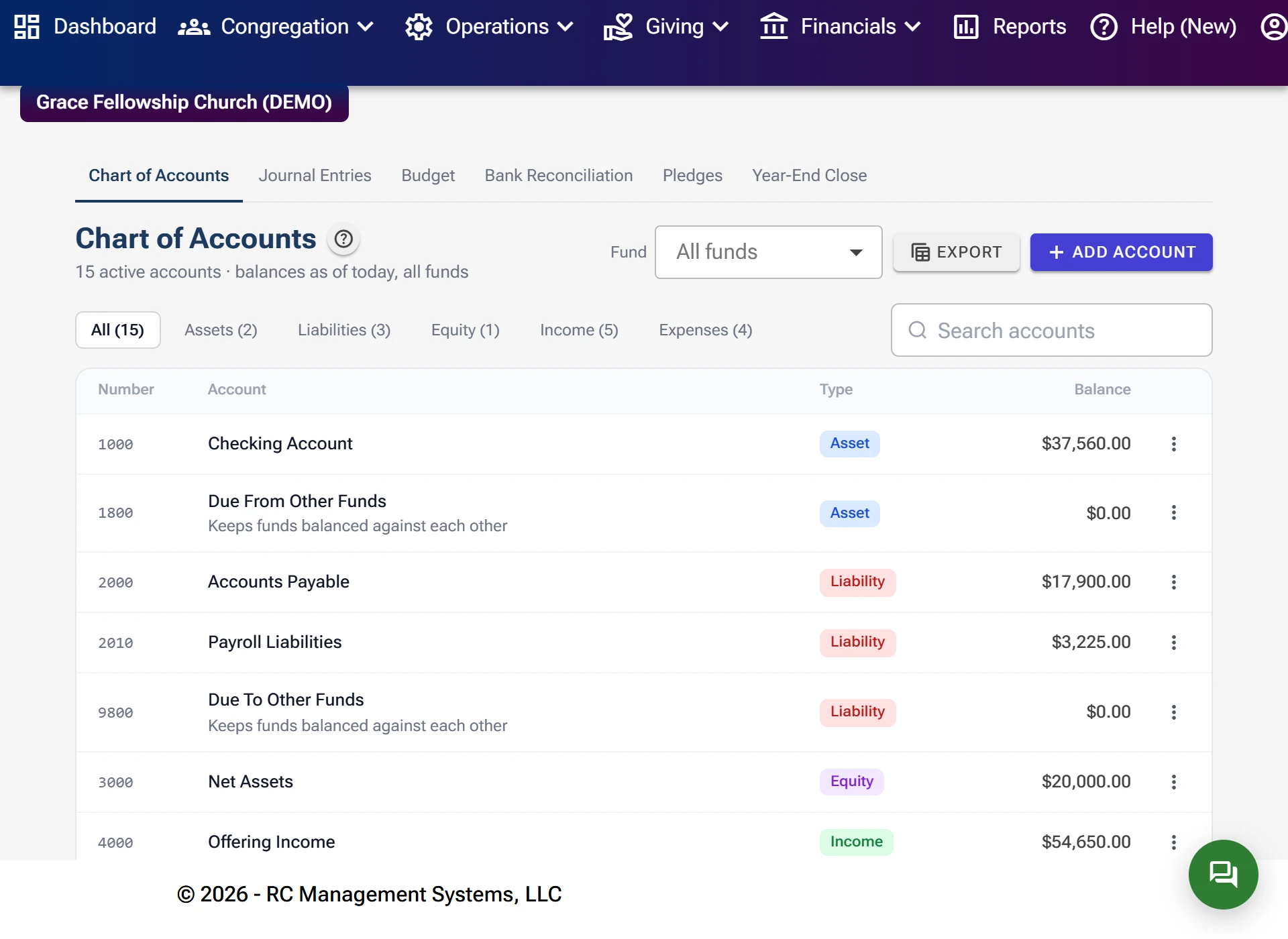Open row menu for Checking Account
1288x939 pixels.
tap(1173, 444)
